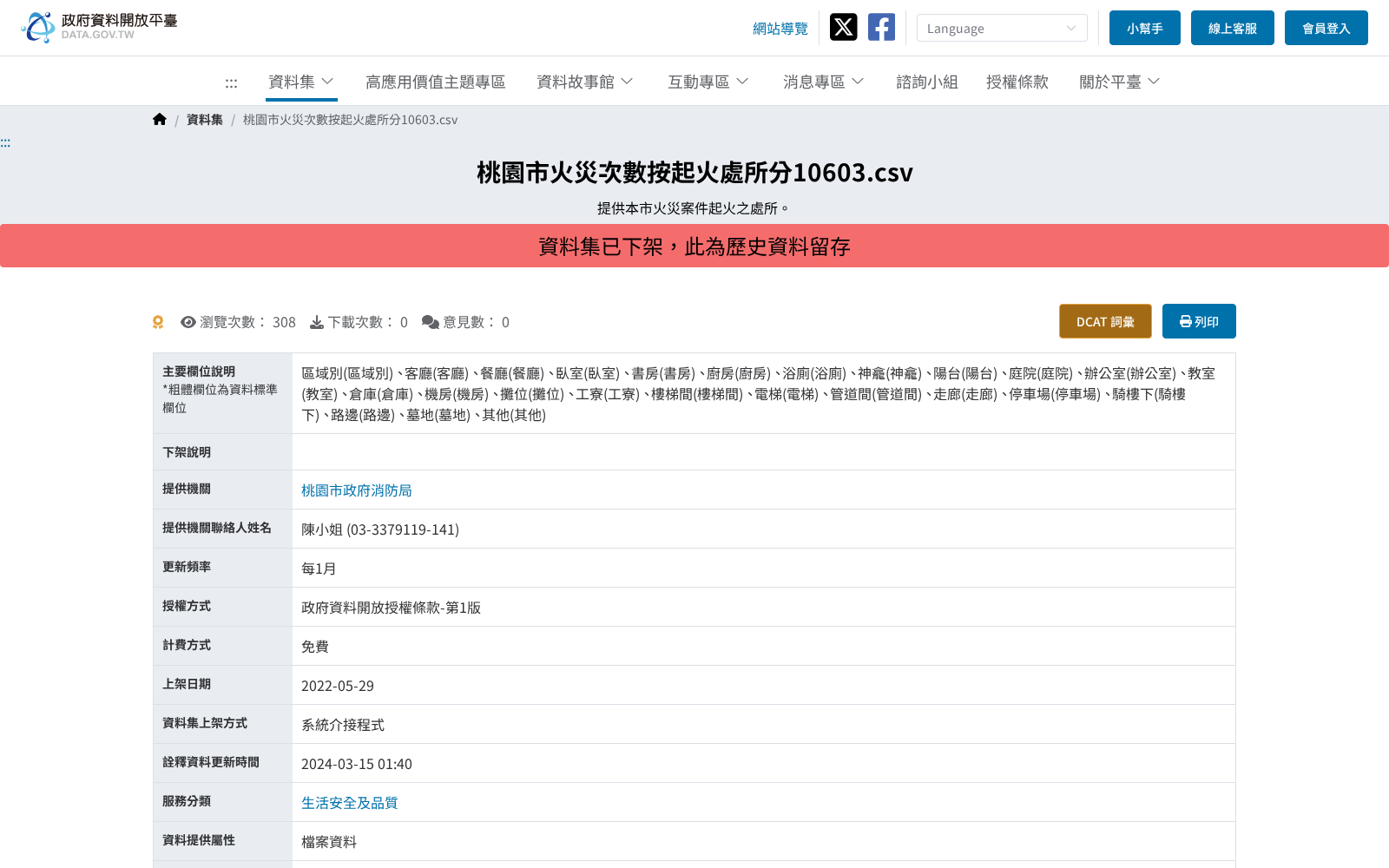The image size is (1389, 868).
Task: Click the 系統介接程式 value
Action: click(343, 725)
